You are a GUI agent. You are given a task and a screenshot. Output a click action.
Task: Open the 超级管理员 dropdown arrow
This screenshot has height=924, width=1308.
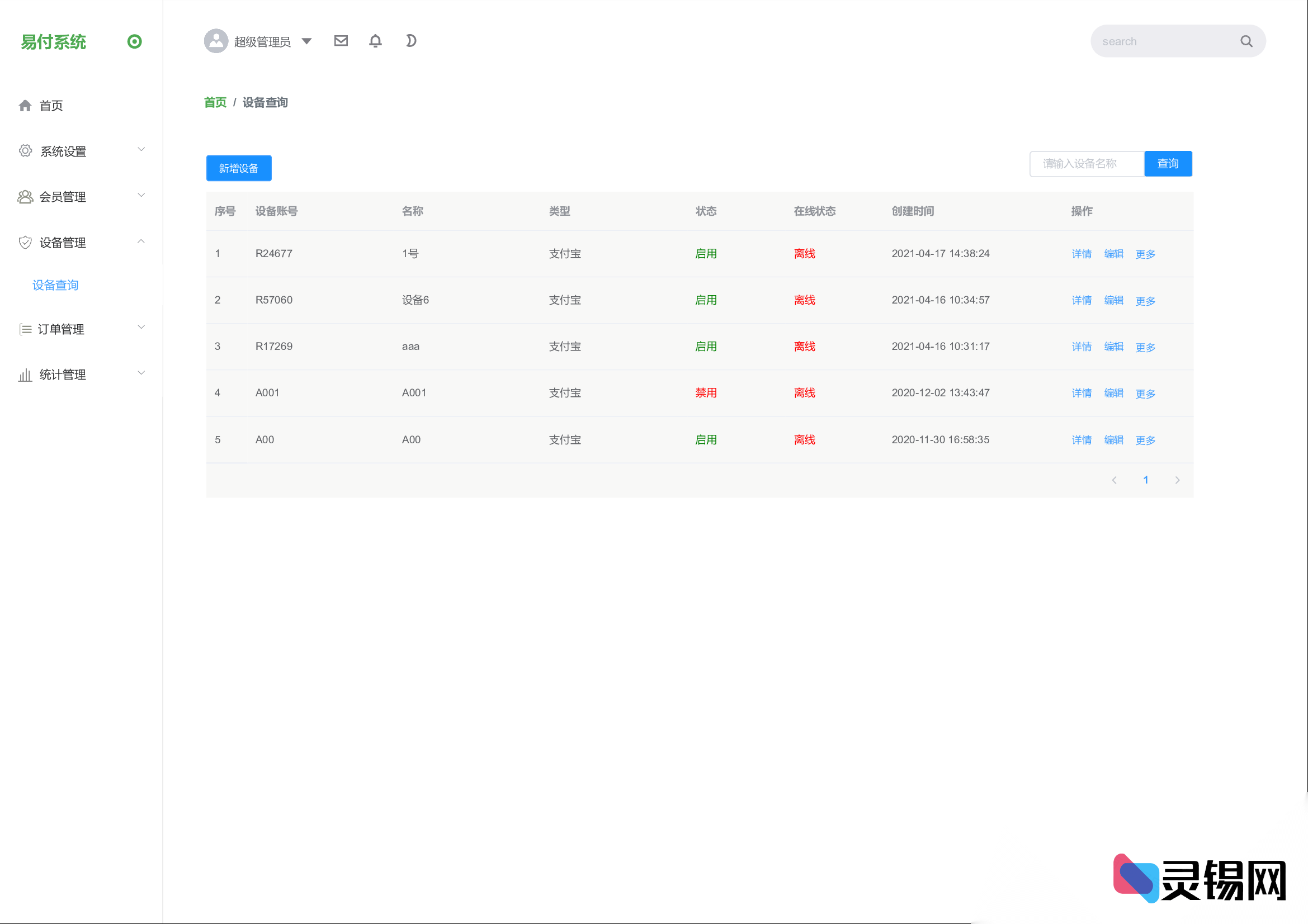click(306, 41)
